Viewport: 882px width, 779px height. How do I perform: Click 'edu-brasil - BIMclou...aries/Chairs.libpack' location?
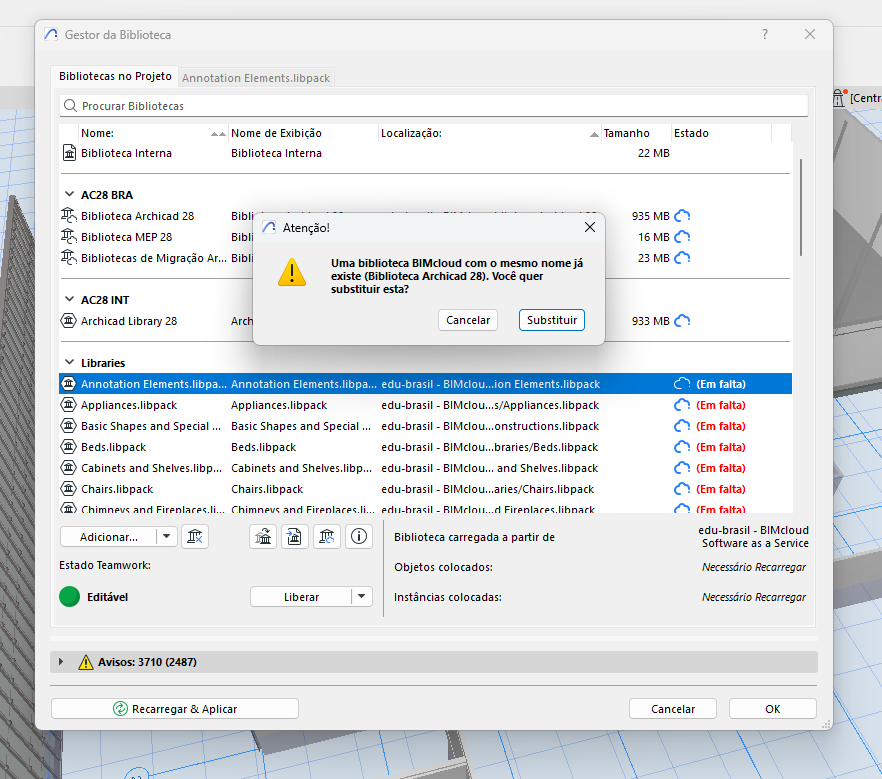click(x=487, y=489)
